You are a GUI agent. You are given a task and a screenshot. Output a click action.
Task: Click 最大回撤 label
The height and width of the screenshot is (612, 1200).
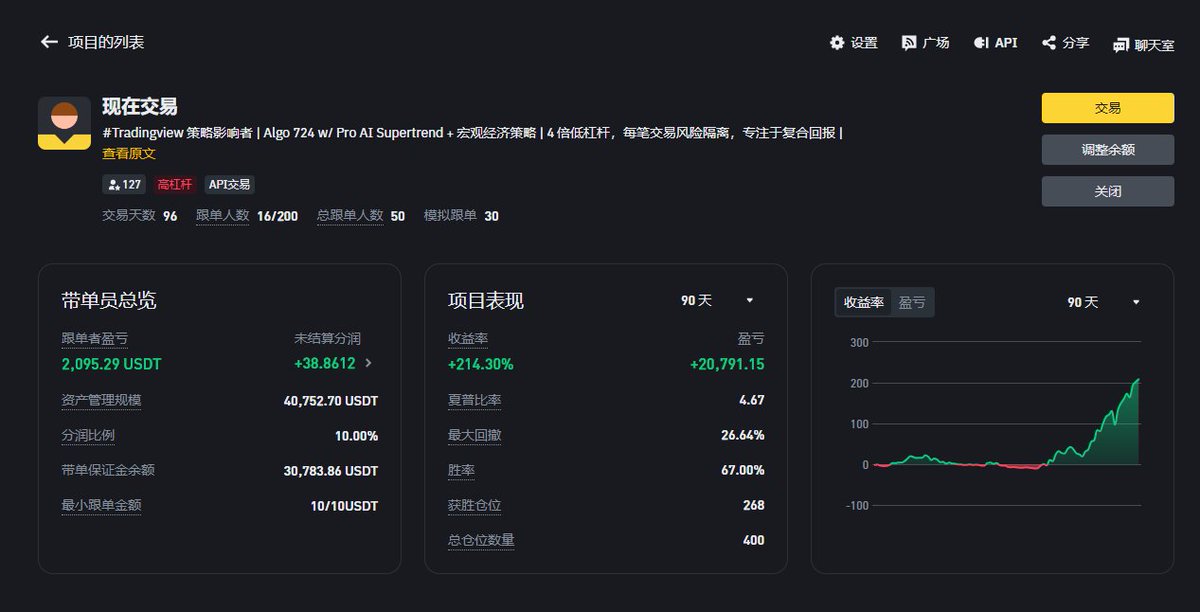tap(475, 436)
